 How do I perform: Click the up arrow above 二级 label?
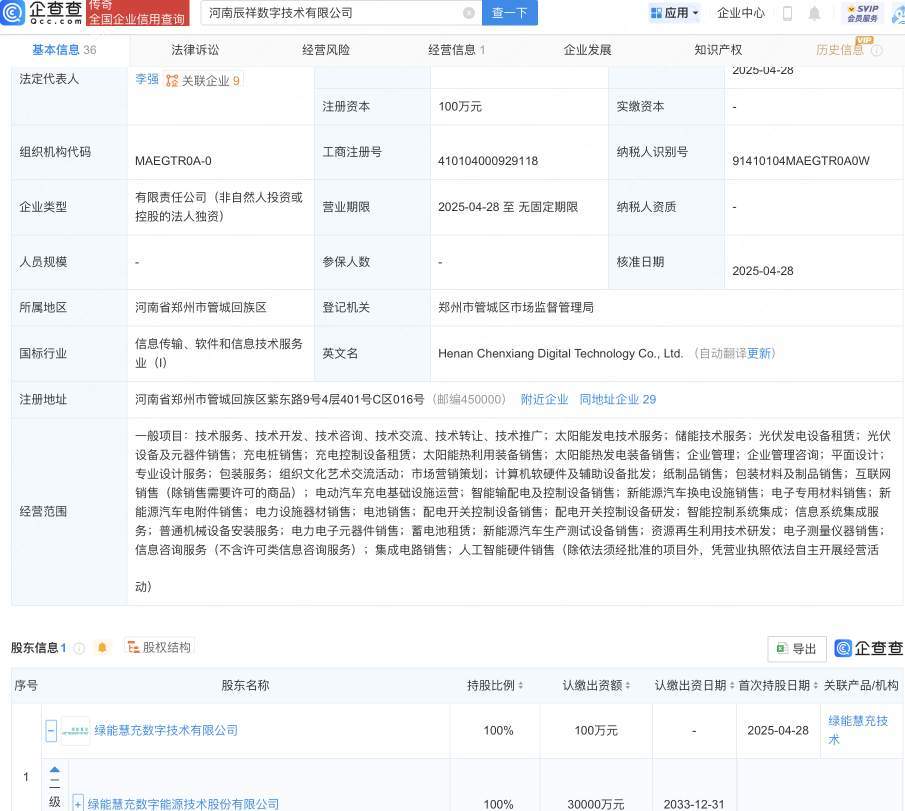[55, 770]
